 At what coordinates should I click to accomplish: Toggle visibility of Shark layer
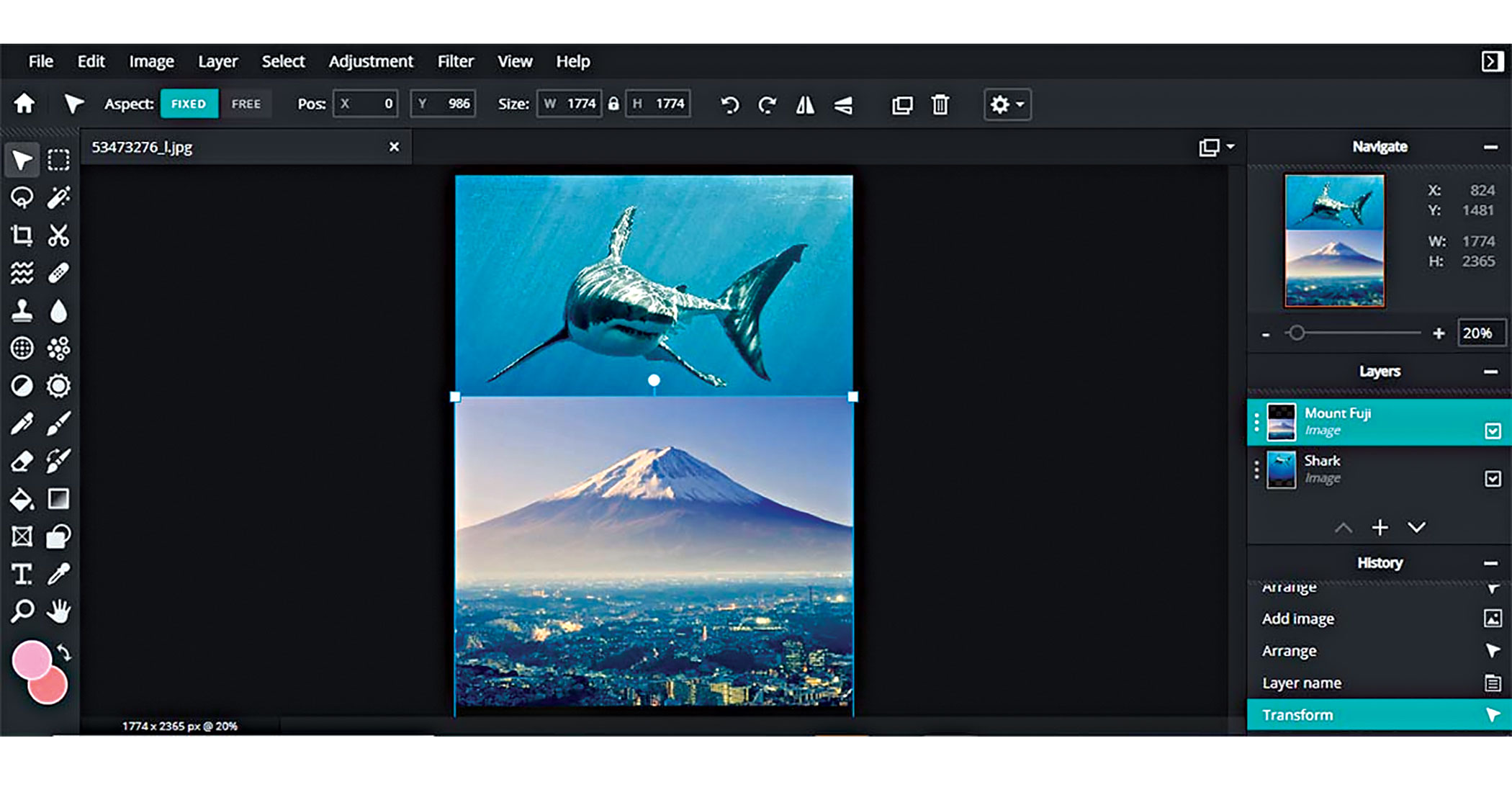[1493, 479]
